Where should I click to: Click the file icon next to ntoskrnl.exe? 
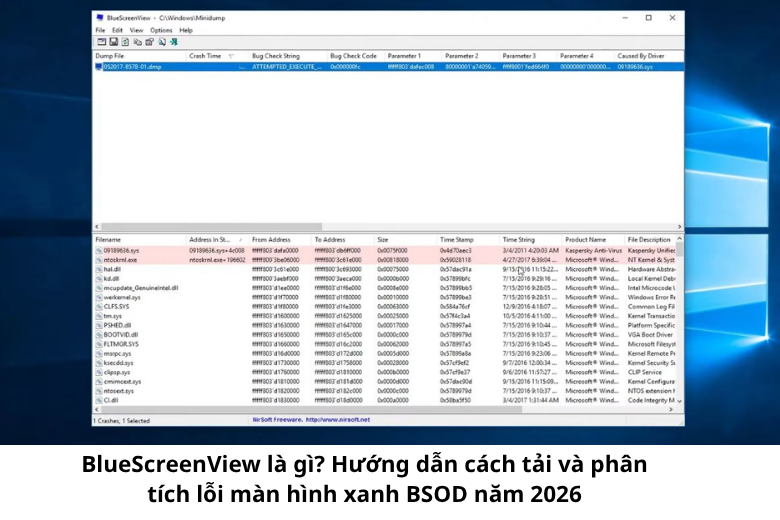pos(99,260)
